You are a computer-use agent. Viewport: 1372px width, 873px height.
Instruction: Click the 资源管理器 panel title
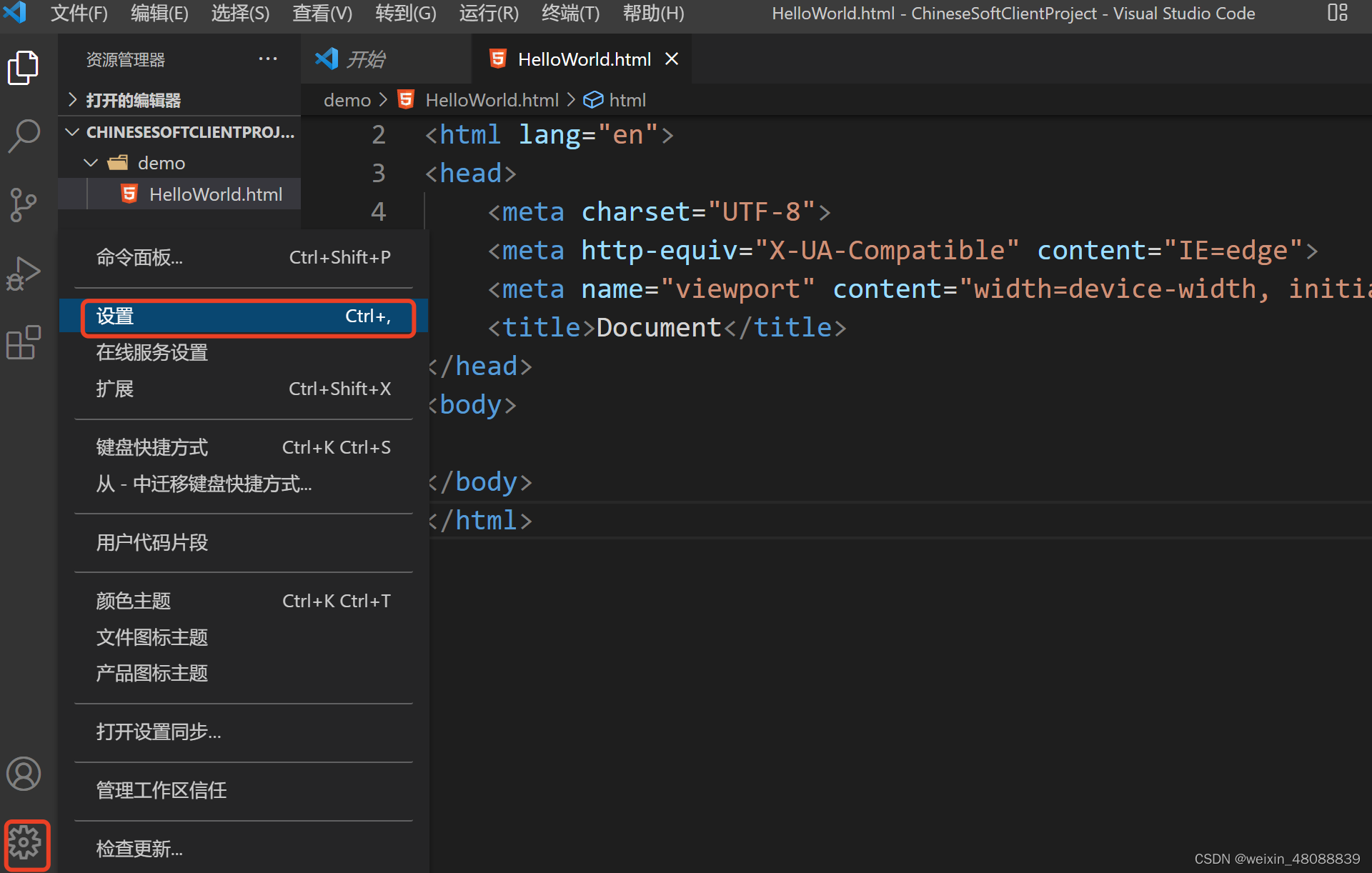coord(126,59)
